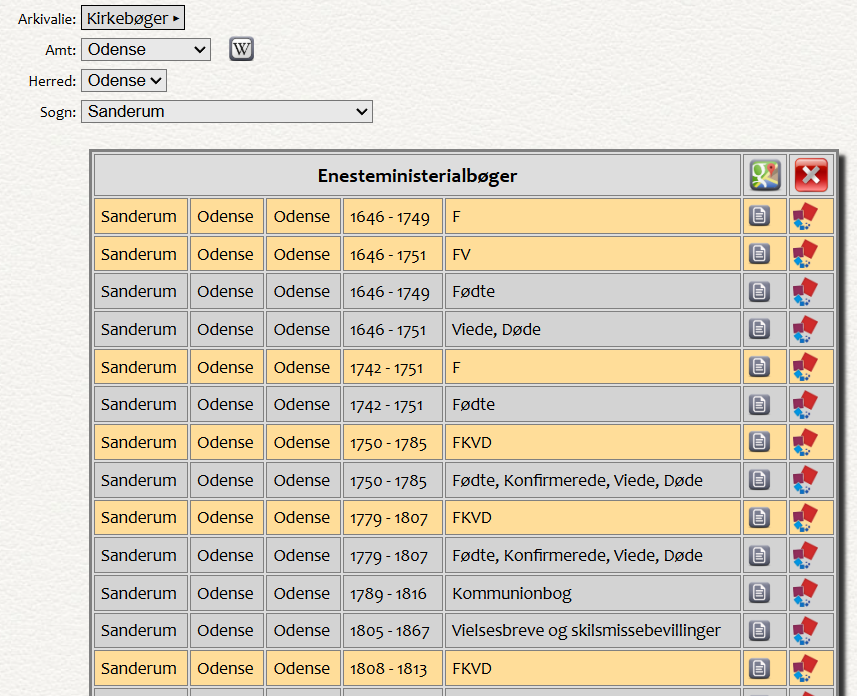857x696 pixels.
Task: Expand the Herred dropdown
Action: [x=124, y=80]
